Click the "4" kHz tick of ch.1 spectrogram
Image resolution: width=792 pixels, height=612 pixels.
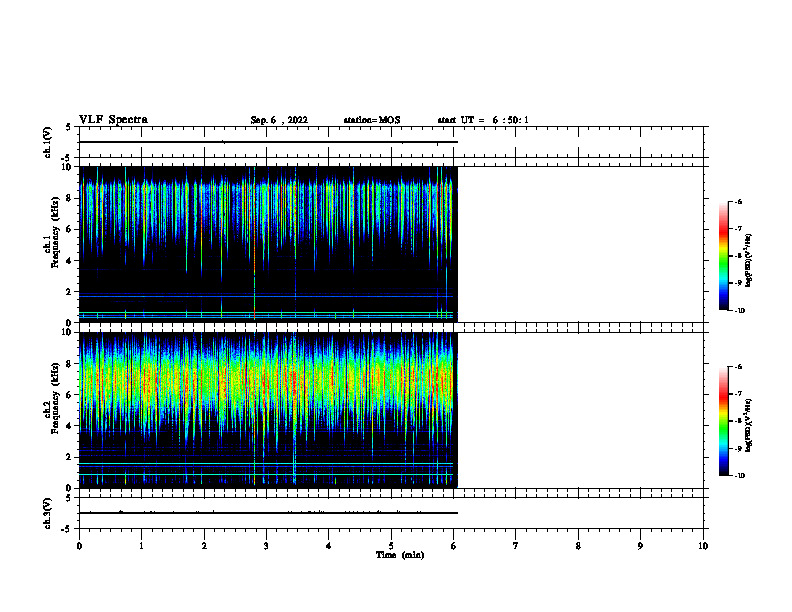tap(70, 261)
